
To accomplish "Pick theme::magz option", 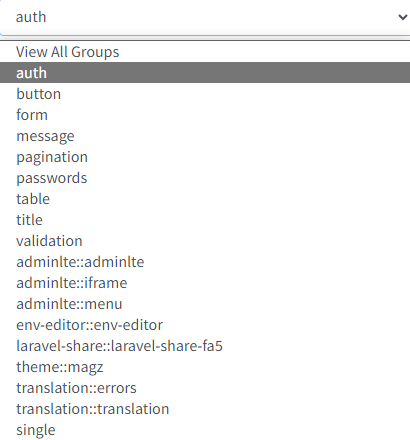I will pos(205,367).
